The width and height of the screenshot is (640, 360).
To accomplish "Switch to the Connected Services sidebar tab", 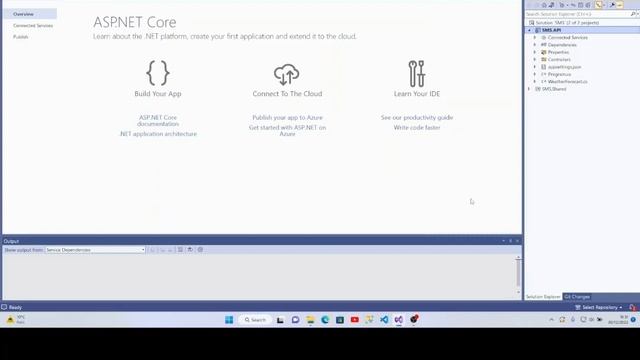I will [33, 25].
